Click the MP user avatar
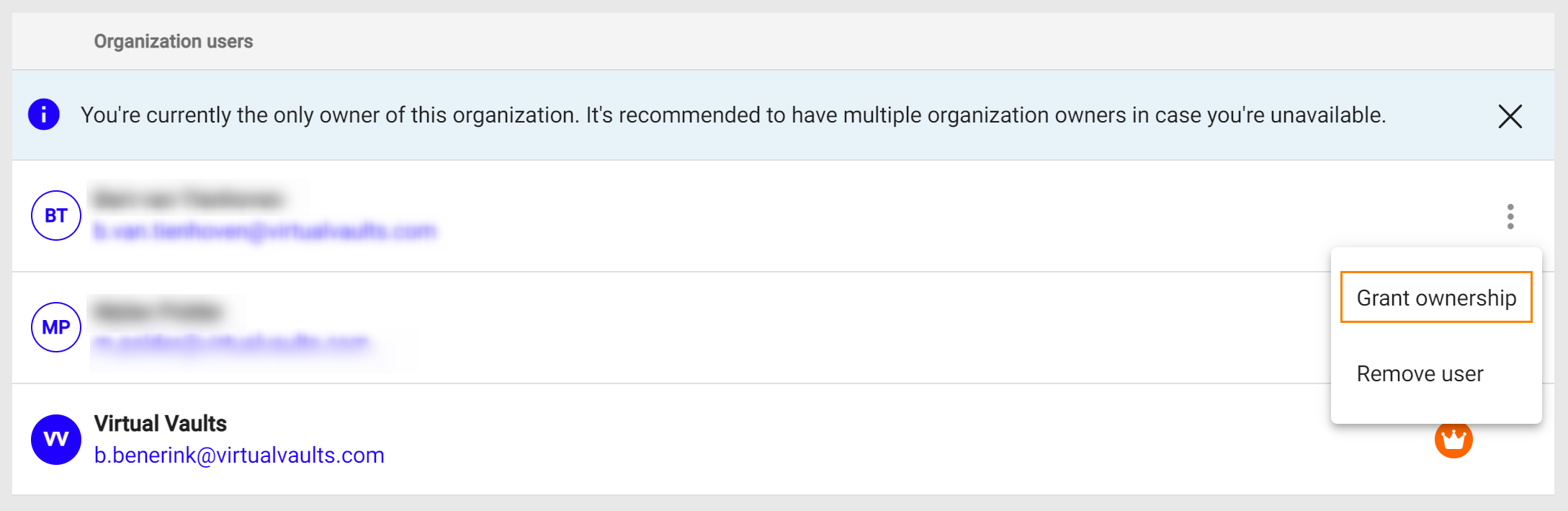This screenshot has width=1568, height=511. 56,327
